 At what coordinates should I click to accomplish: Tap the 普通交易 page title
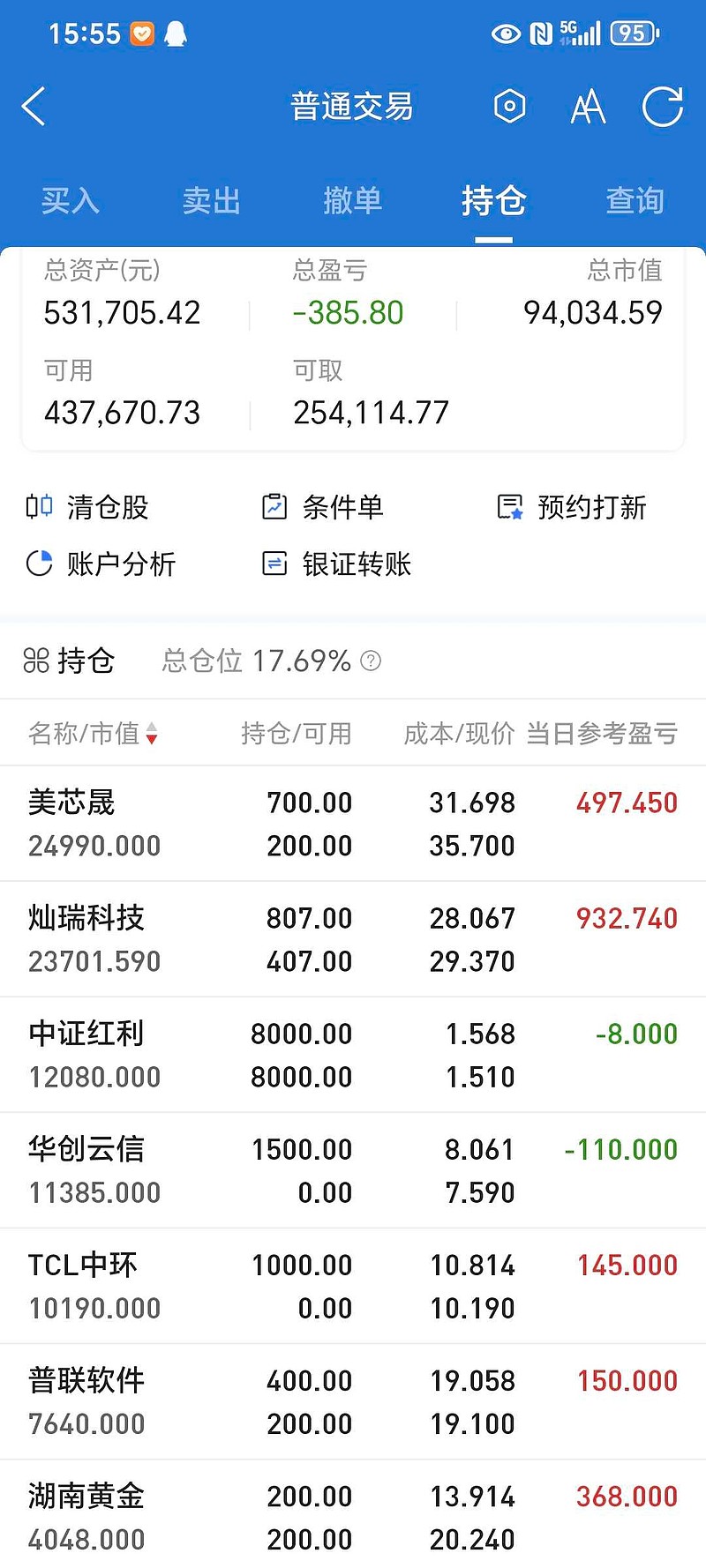pos(352,107)
